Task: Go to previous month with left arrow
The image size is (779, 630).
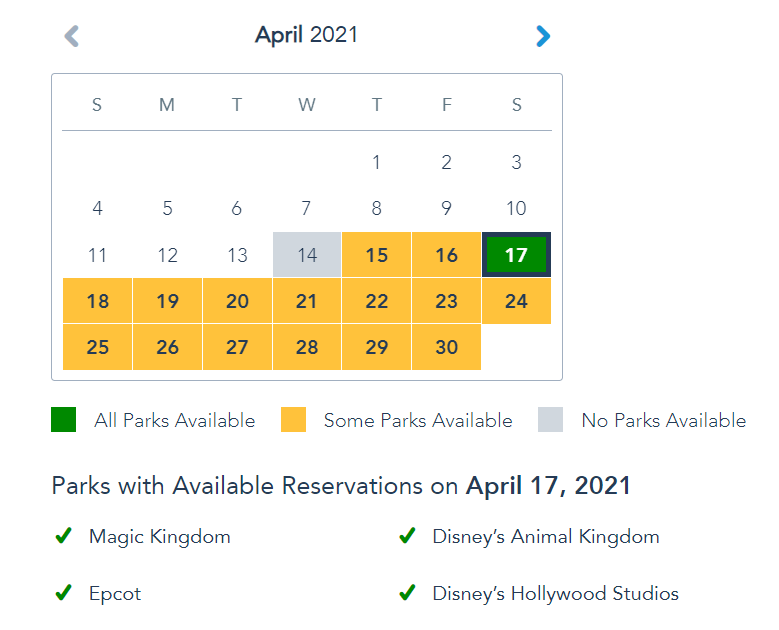Action: (x=71, y=36)
